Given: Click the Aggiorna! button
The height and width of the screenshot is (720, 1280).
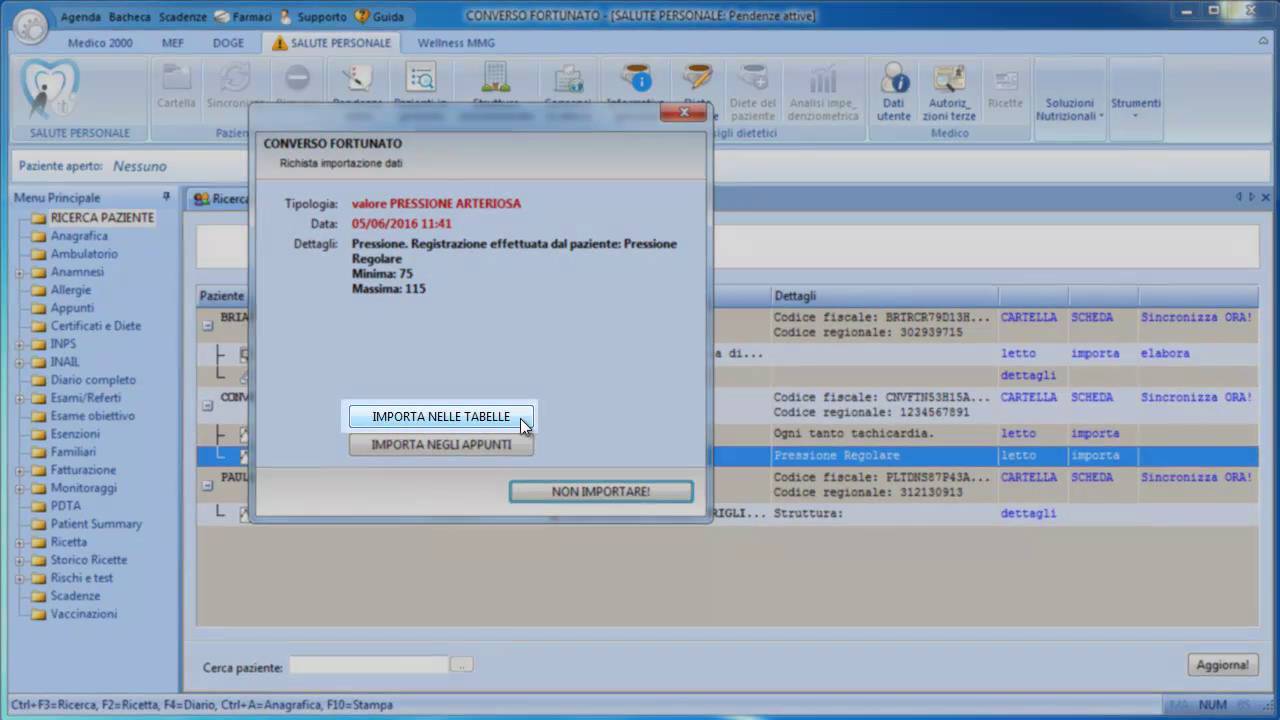Looking at the screenshot, I should 1222,665.
